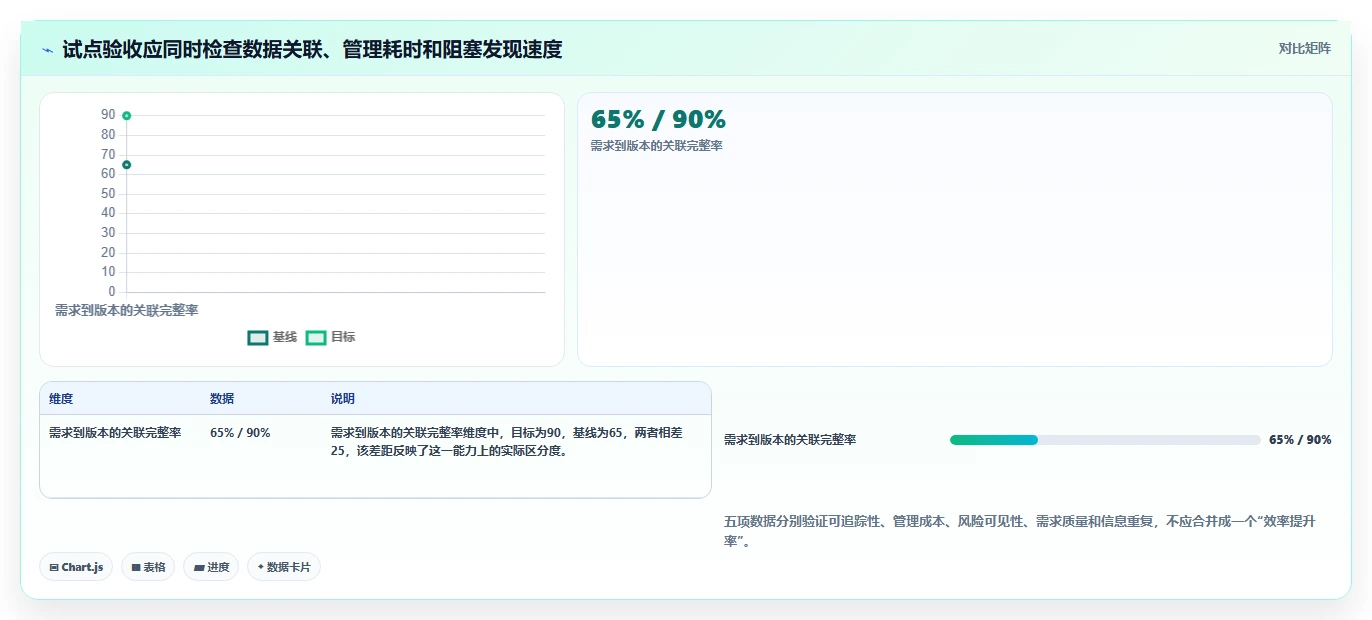Click the 需求到版本的关联完整率 table cell
Viewport: 1372px width, 620px height.
[115, 433]
